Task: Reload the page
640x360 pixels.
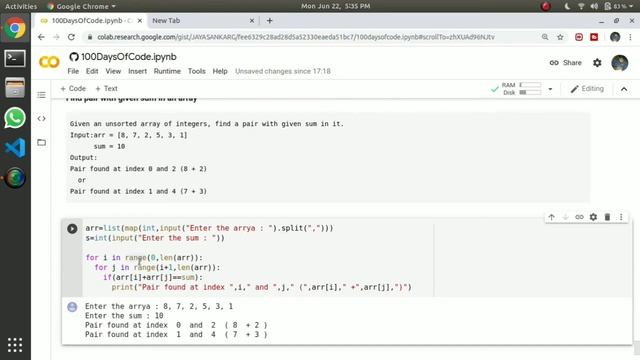Action: [x=71, y=37]
